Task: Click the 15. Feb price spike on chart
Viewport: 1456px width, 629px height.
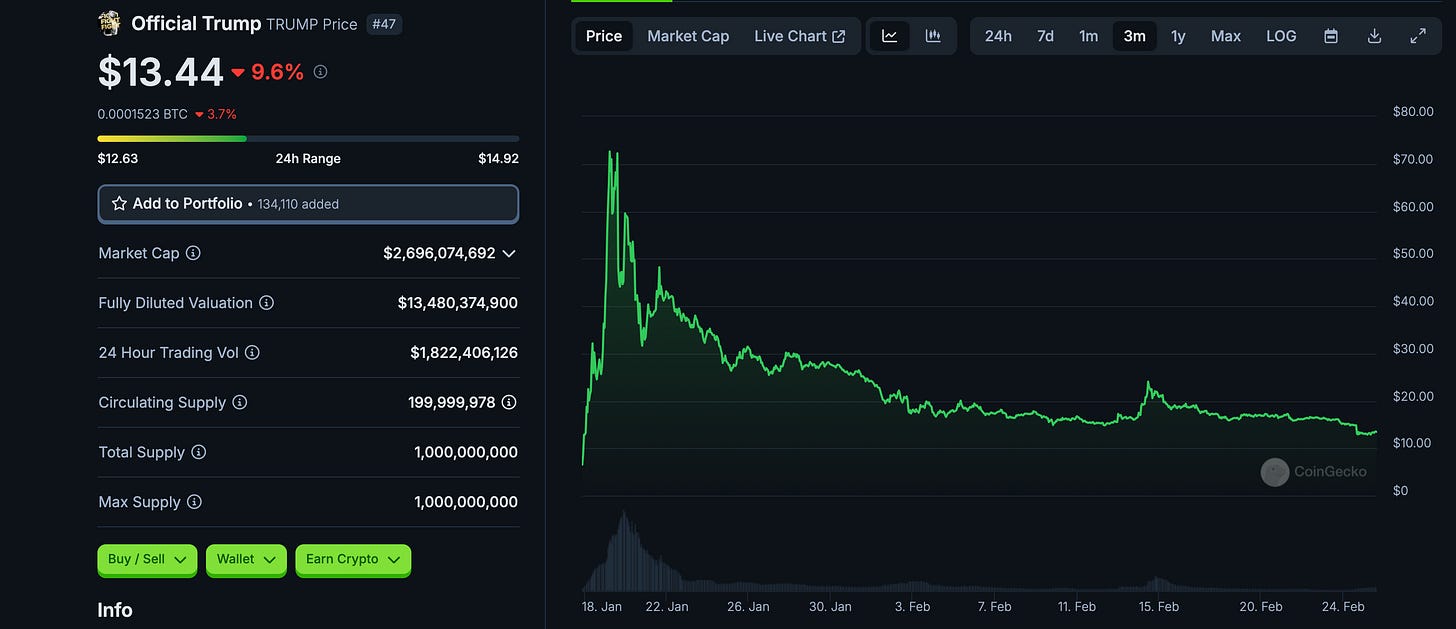Action: click(x=1149, y=384)
